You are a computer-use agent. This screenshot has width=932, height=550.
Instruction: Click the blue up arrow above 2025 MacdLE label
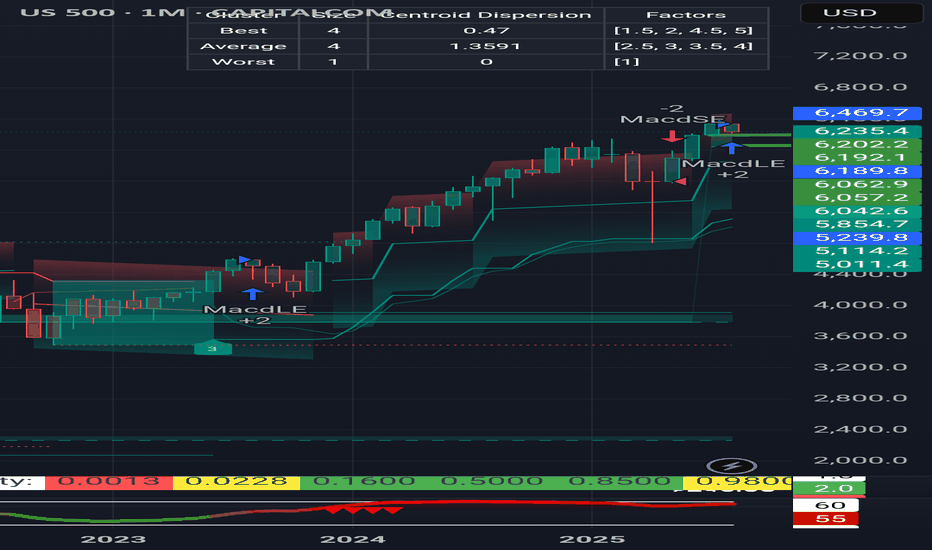pyautogui.click(x=732, y=148)
